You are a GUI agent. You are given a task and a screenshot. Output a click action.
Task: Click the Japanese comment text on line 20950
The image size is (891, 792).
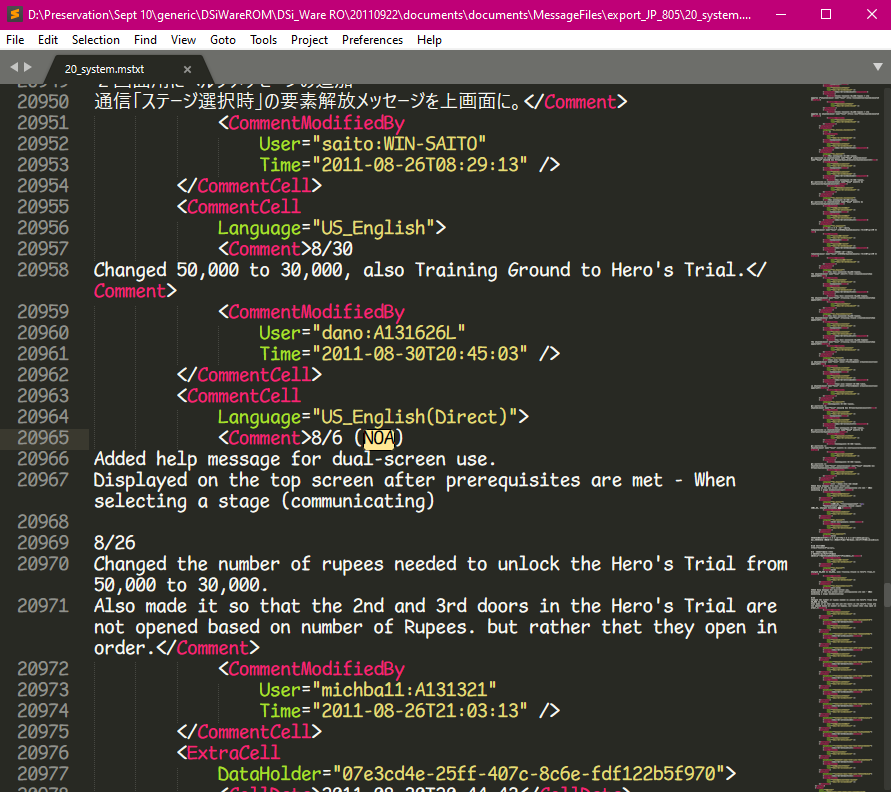pos(307,102)
